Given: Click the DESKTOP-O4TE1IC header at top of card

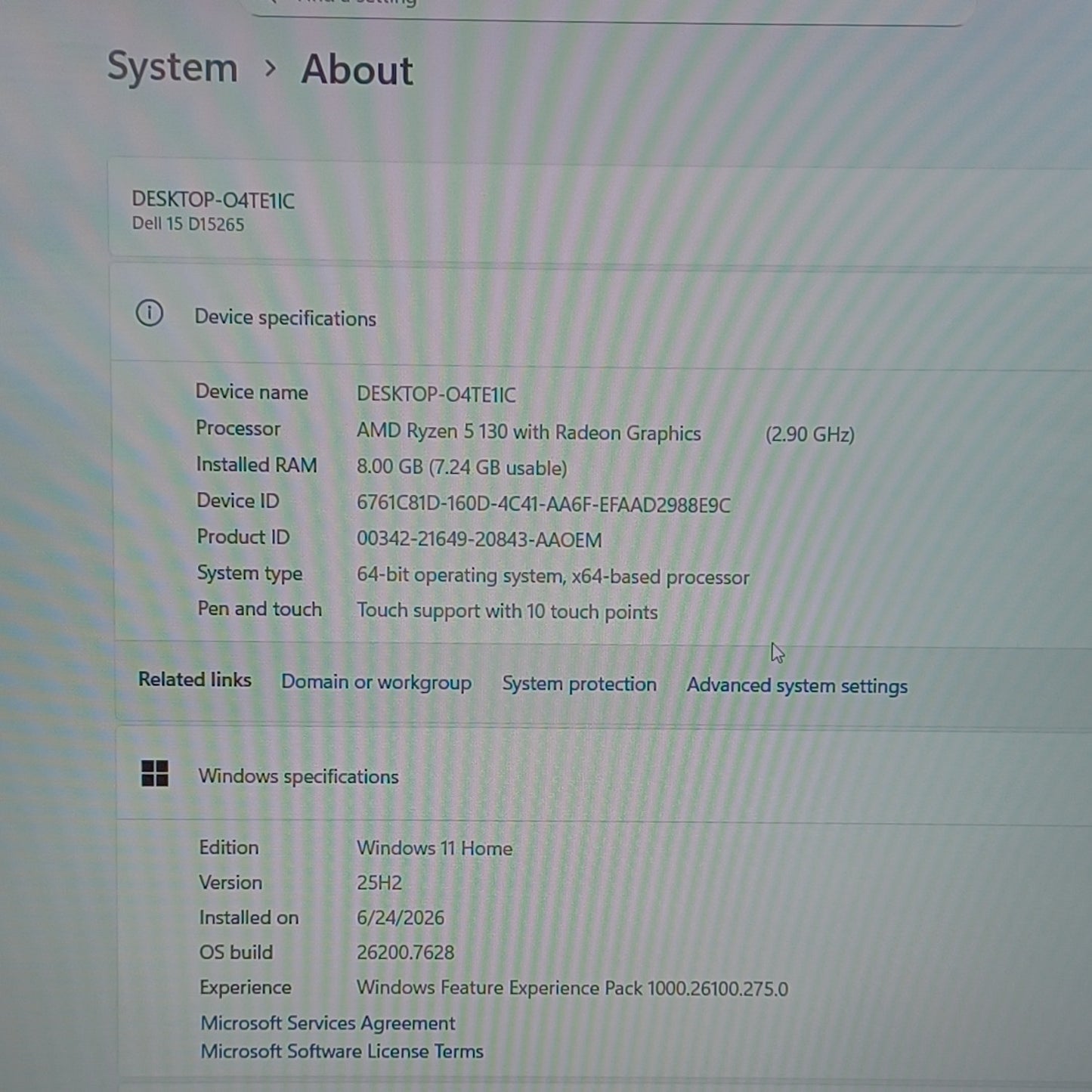Looking at the screenshot, I should click(213, 200).
